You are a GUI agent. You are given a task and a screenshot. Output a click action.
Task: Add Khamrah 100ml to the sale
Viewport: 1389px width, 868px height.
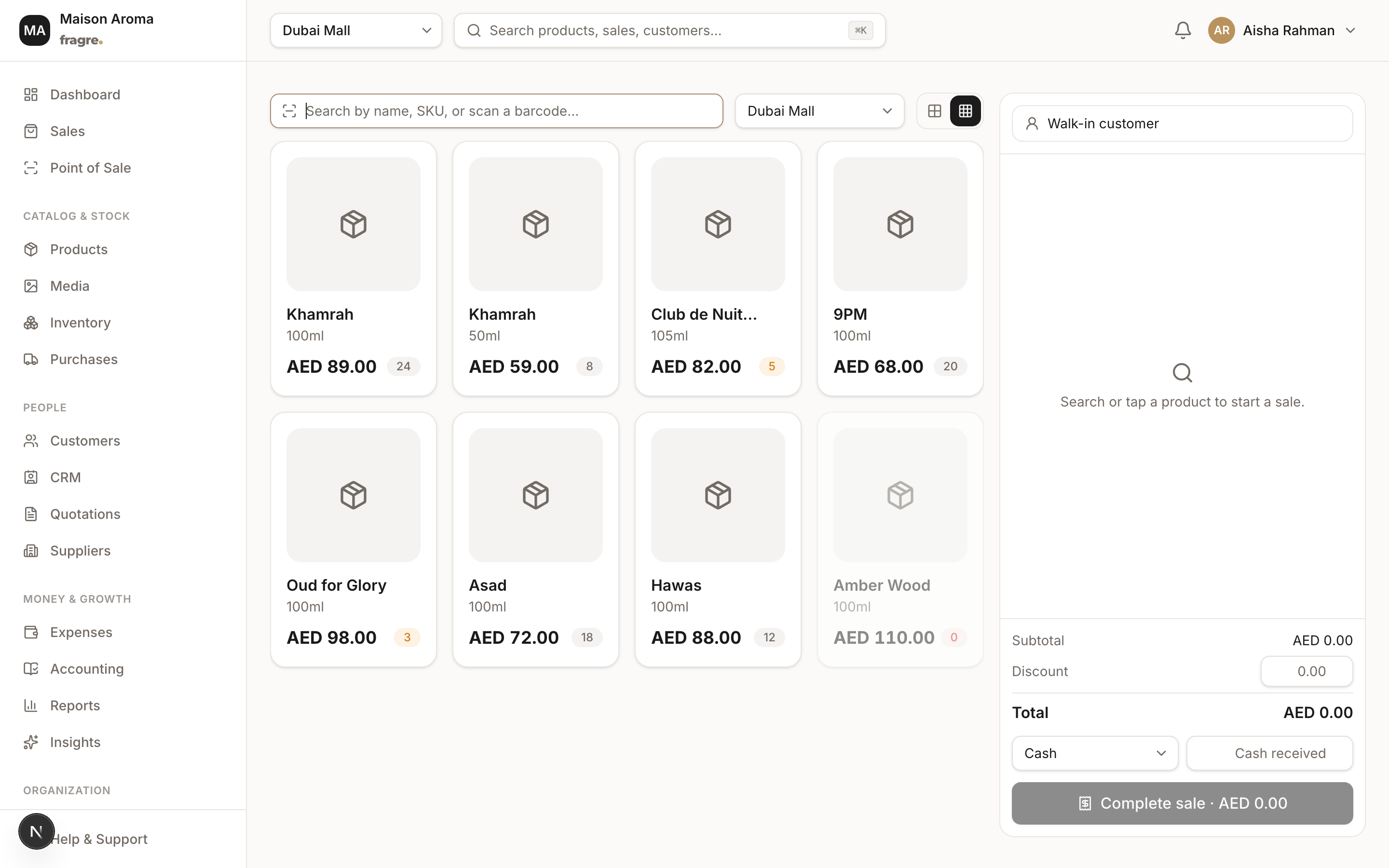[x=354, y=269]
